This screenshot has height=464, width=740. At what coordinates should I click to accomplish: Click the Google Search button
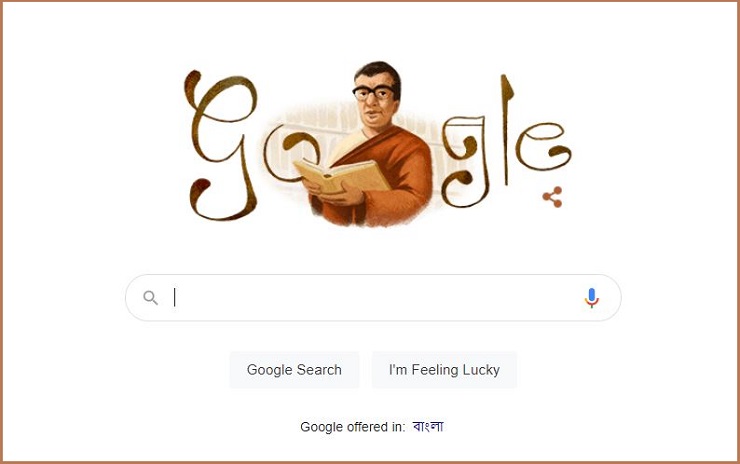(x=294, y=370)
